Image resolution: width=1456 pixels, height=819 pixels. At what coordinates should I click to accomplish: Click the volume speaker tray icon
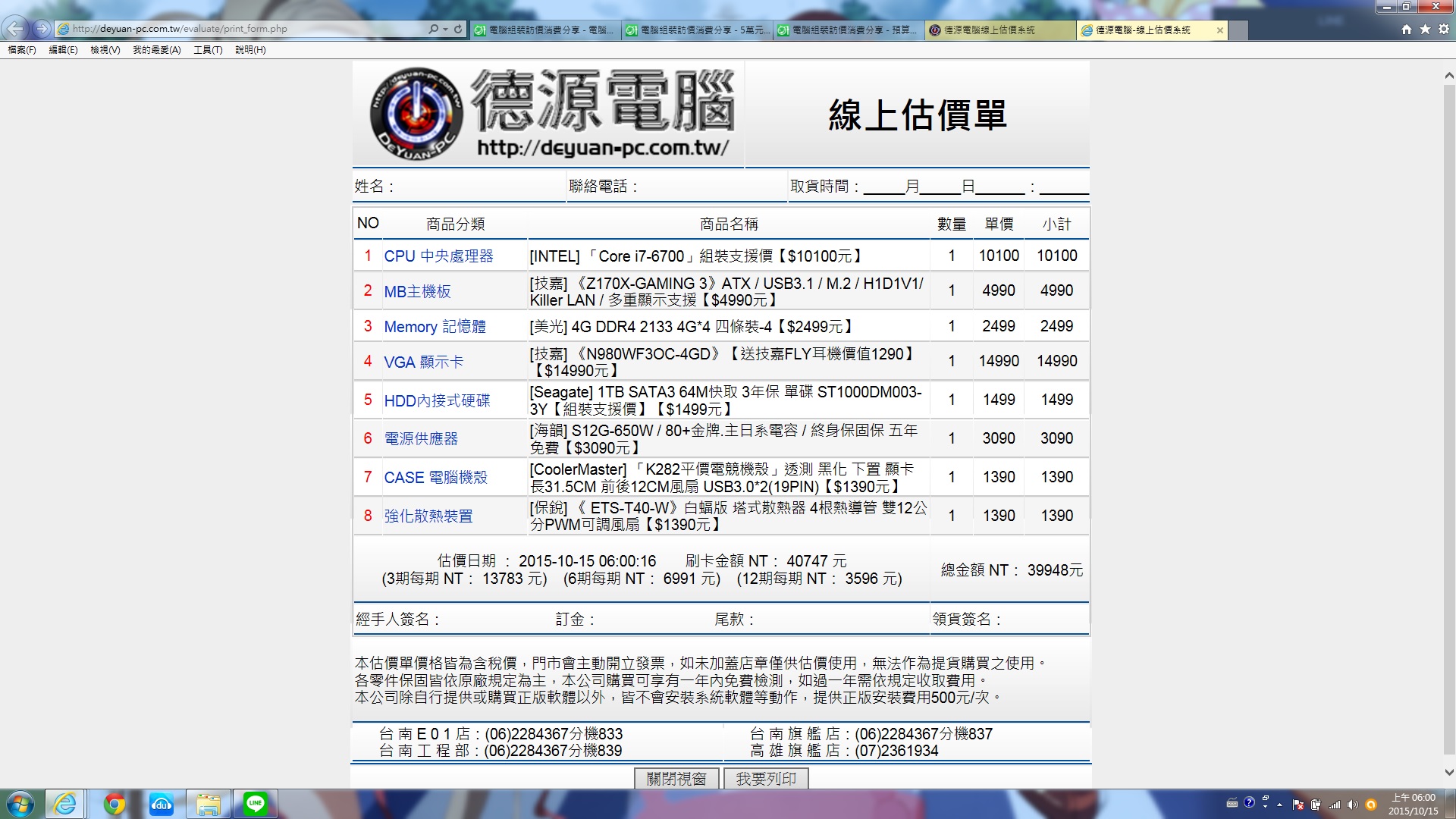(x=1352, y=805)
